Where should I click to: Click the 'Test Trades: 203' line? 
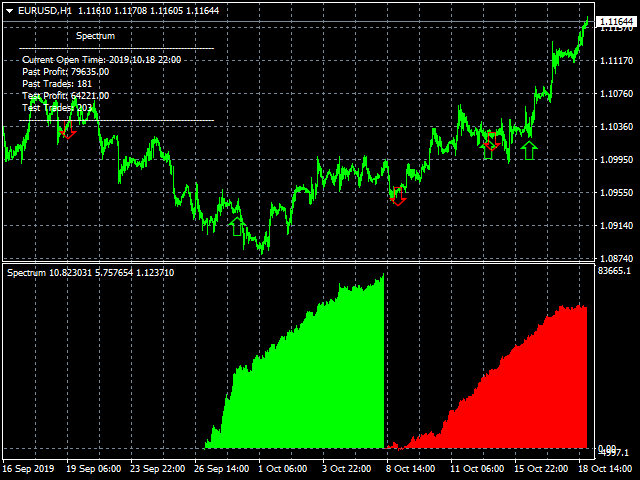57,107
